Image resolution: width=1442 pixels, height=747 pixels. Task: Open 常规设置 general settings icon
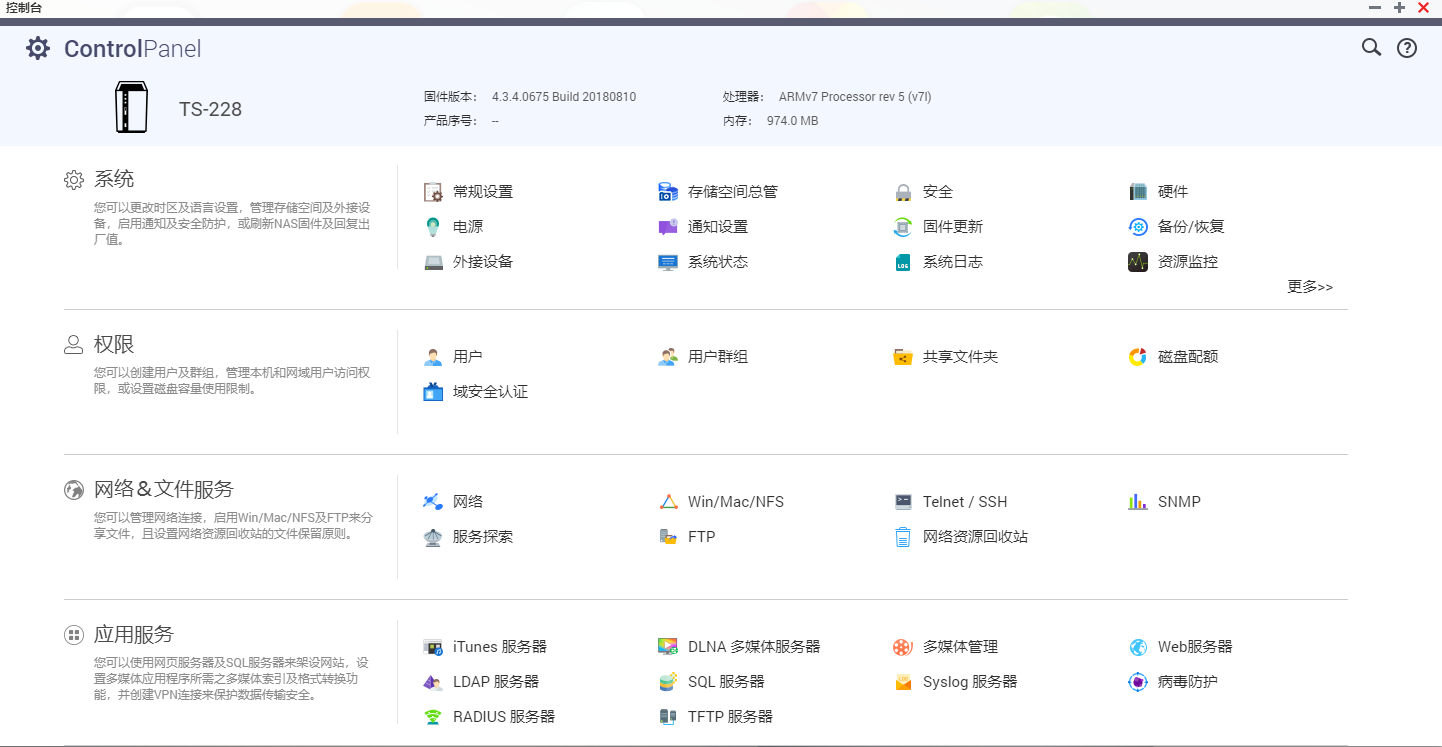(x=433, y=192)
